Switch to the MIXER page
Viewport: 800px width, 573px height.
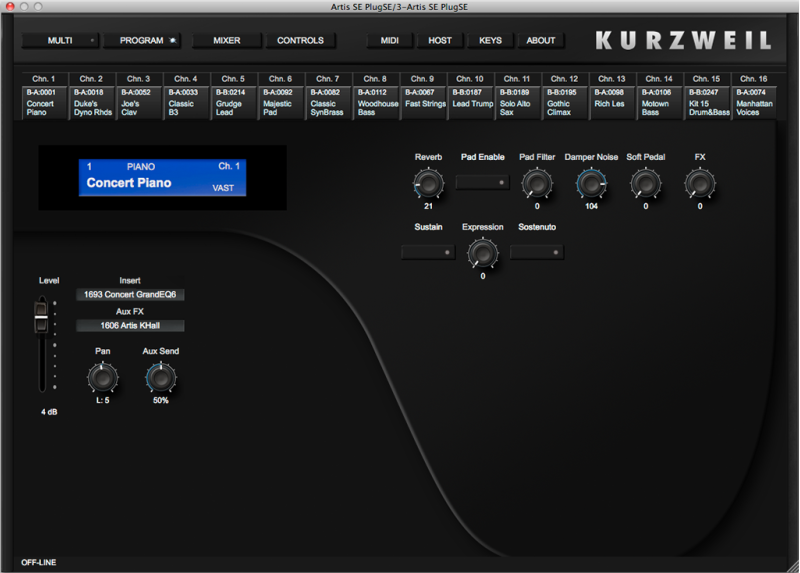tap(227, 41)
